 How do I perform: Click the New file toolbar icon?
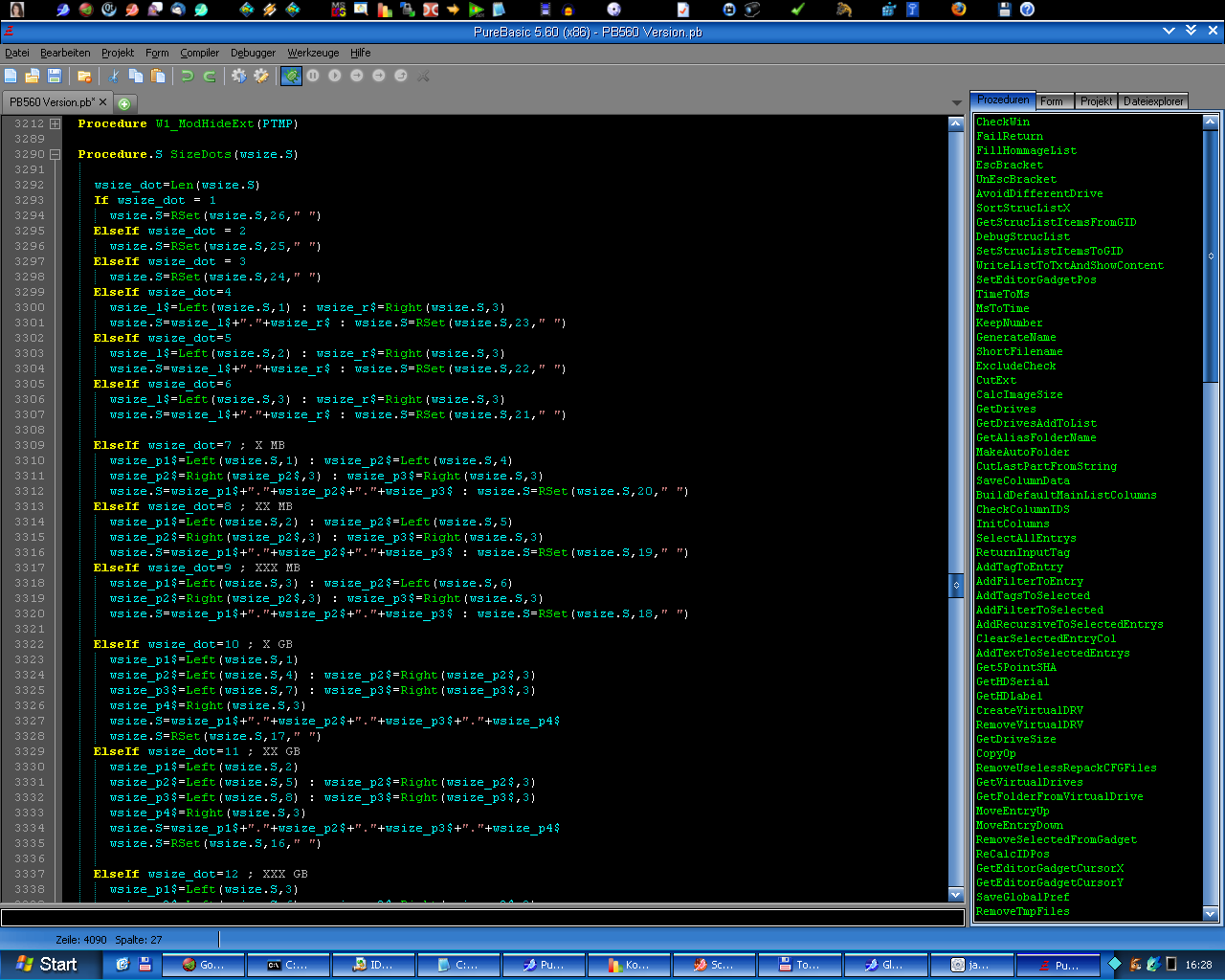coord(11,76)
